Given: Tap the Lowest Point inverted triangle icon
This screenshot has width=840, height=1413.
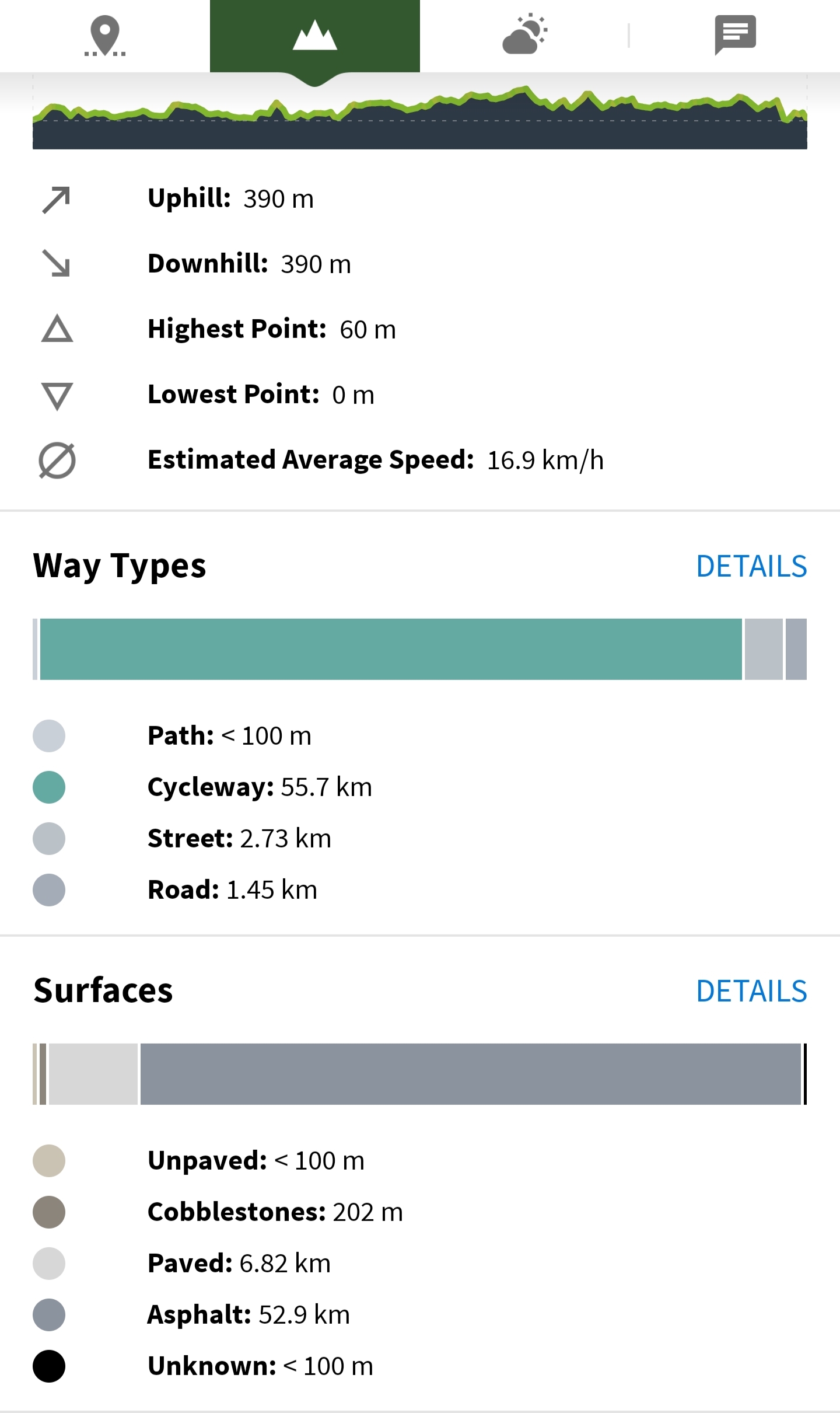Looking at the screenshot, I should tap(57, 396).
